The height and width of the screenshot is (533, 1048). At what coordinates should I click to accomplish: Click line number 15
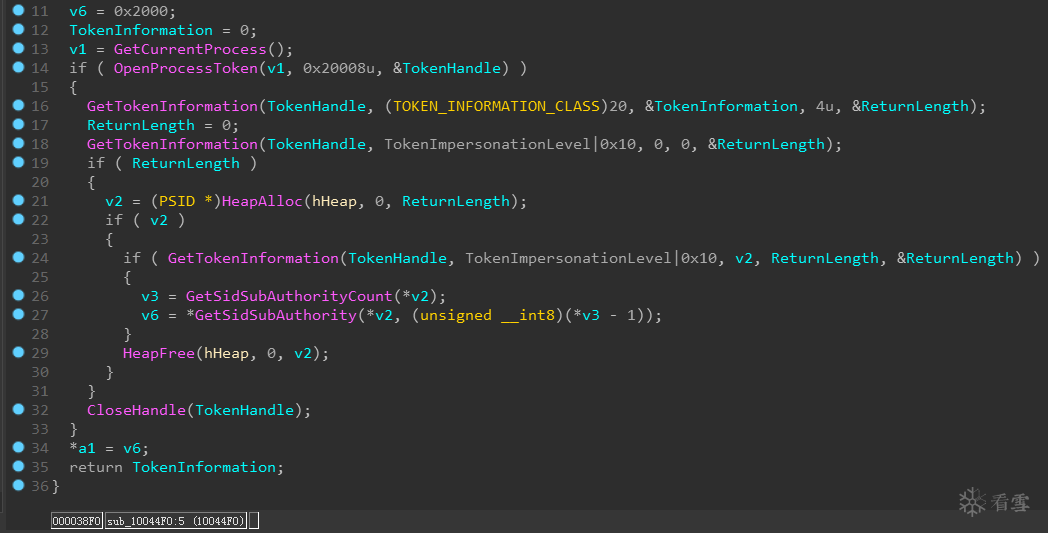(x=40, y=88)
